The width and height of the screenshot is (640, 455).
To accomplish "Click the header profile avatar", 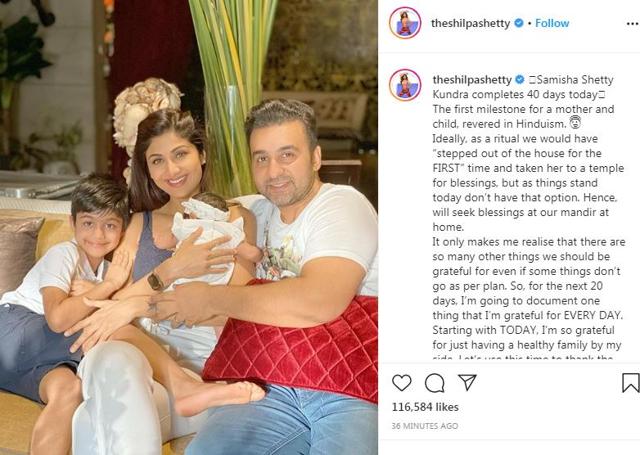I will (x=405, y=23).
